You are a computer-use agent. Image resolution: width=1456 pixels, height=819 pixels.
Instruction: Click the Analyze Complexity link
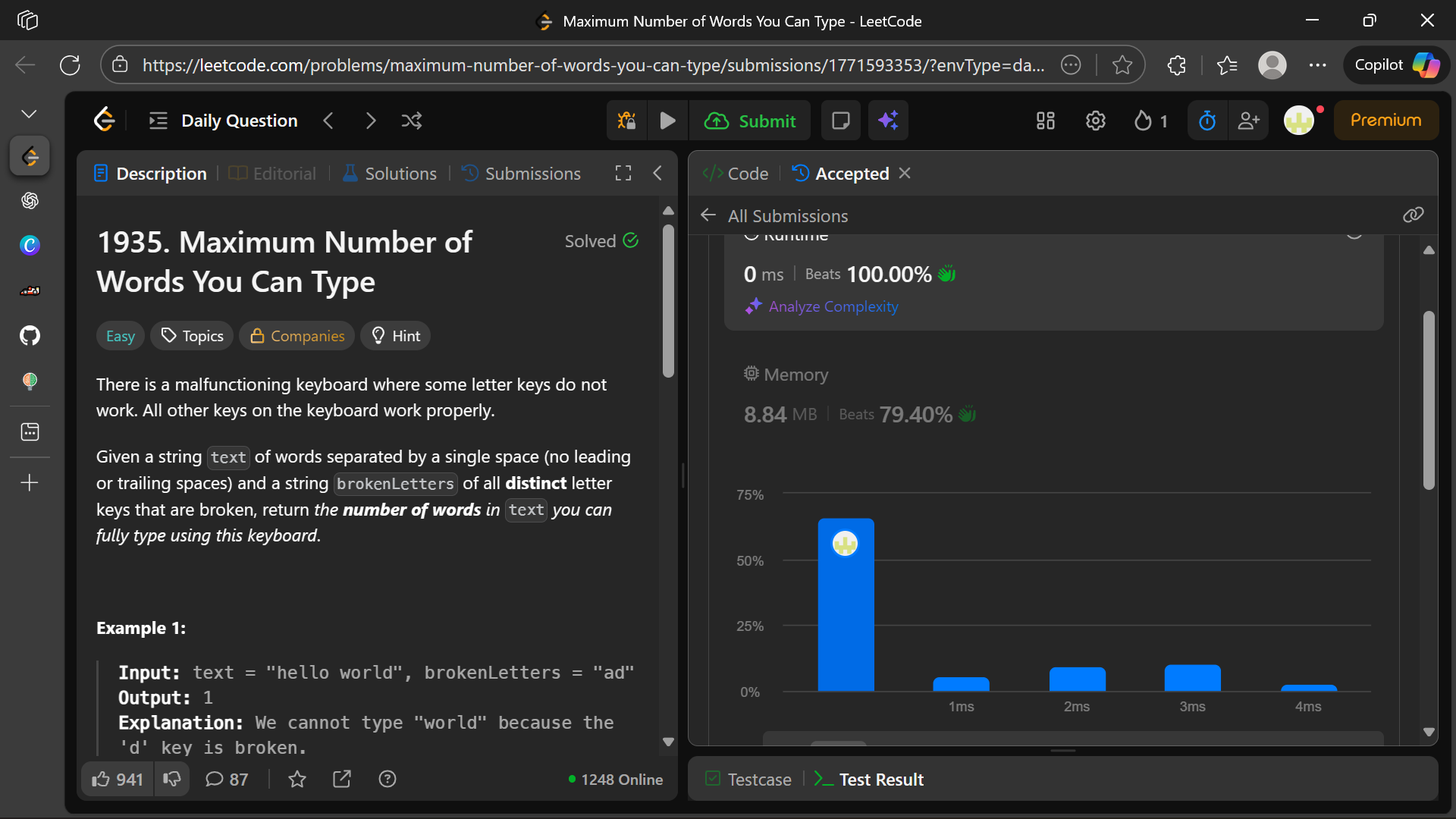click(x=833, y=306)
